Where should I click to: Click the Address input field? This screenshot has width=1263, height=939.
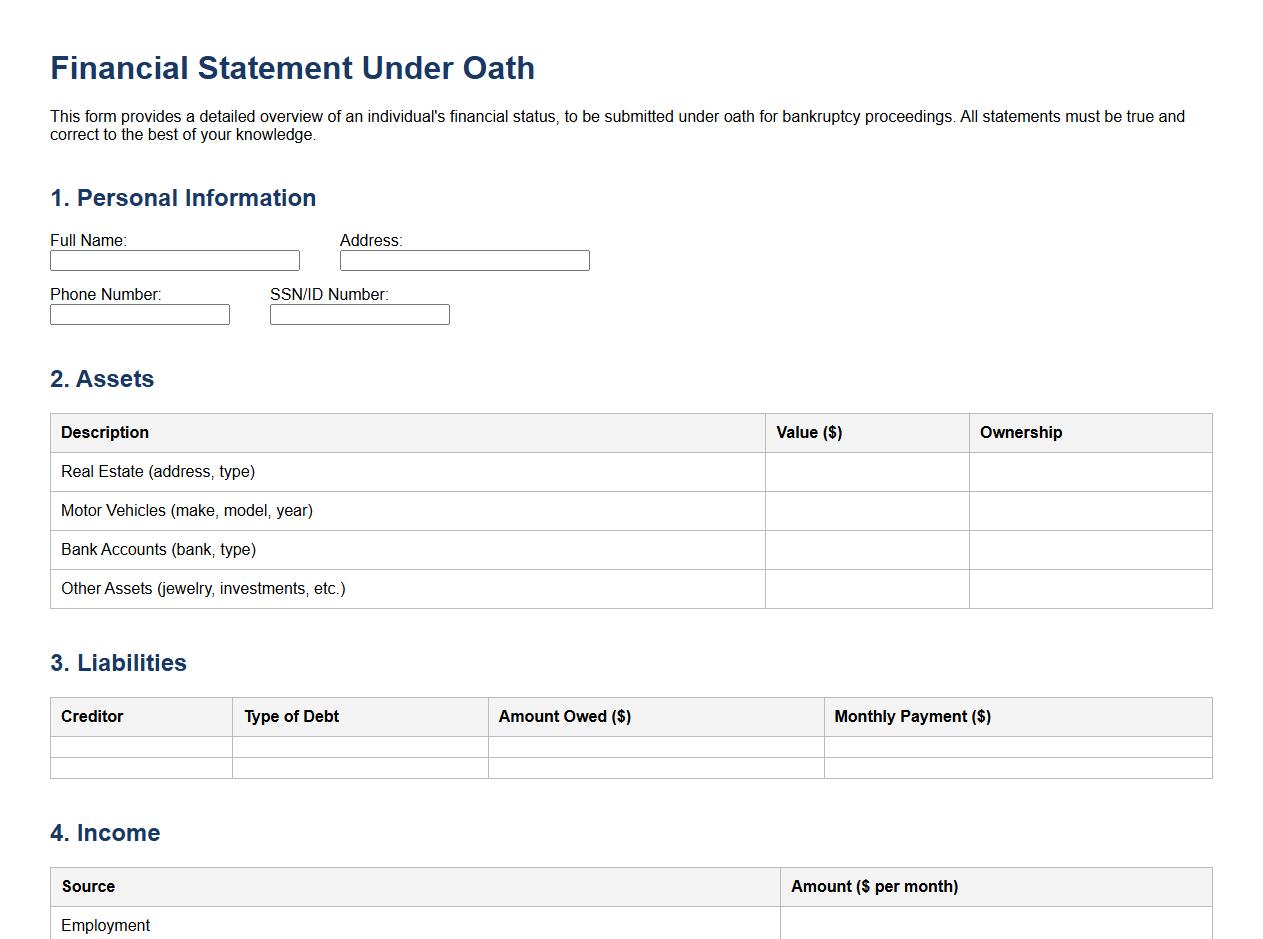(464, 260)
